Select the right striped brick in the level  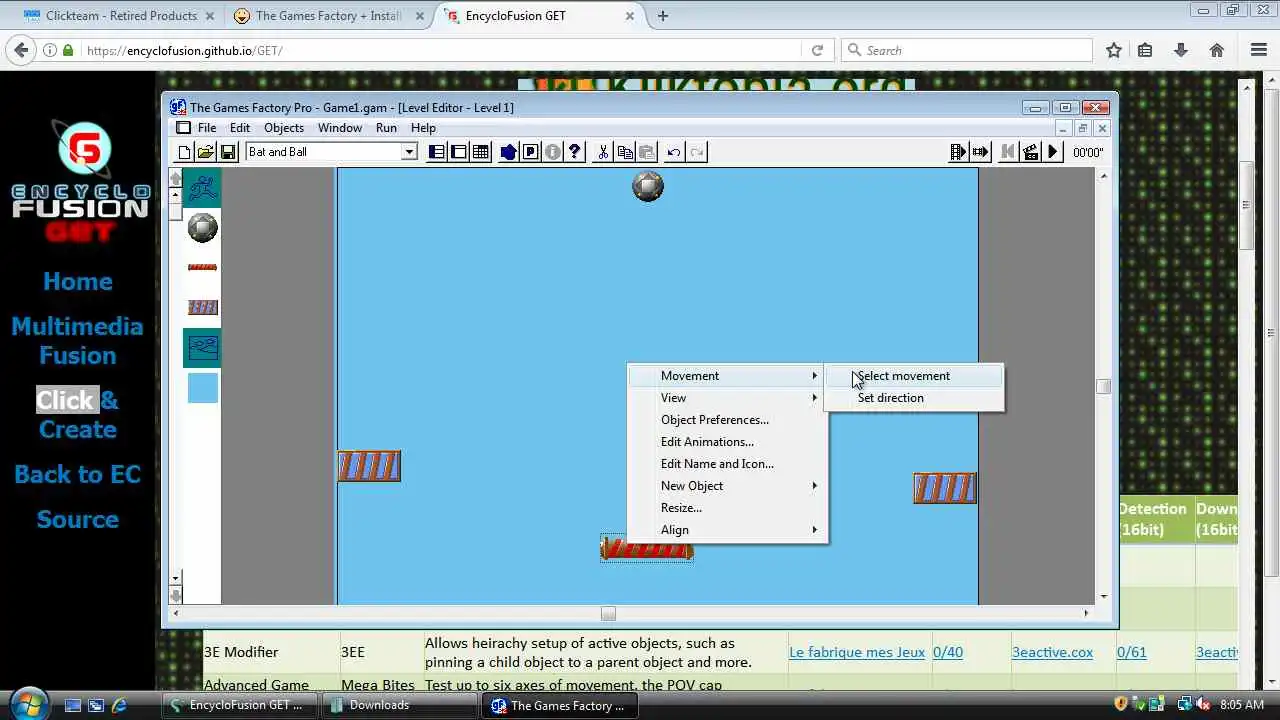[x=945, y=488]
